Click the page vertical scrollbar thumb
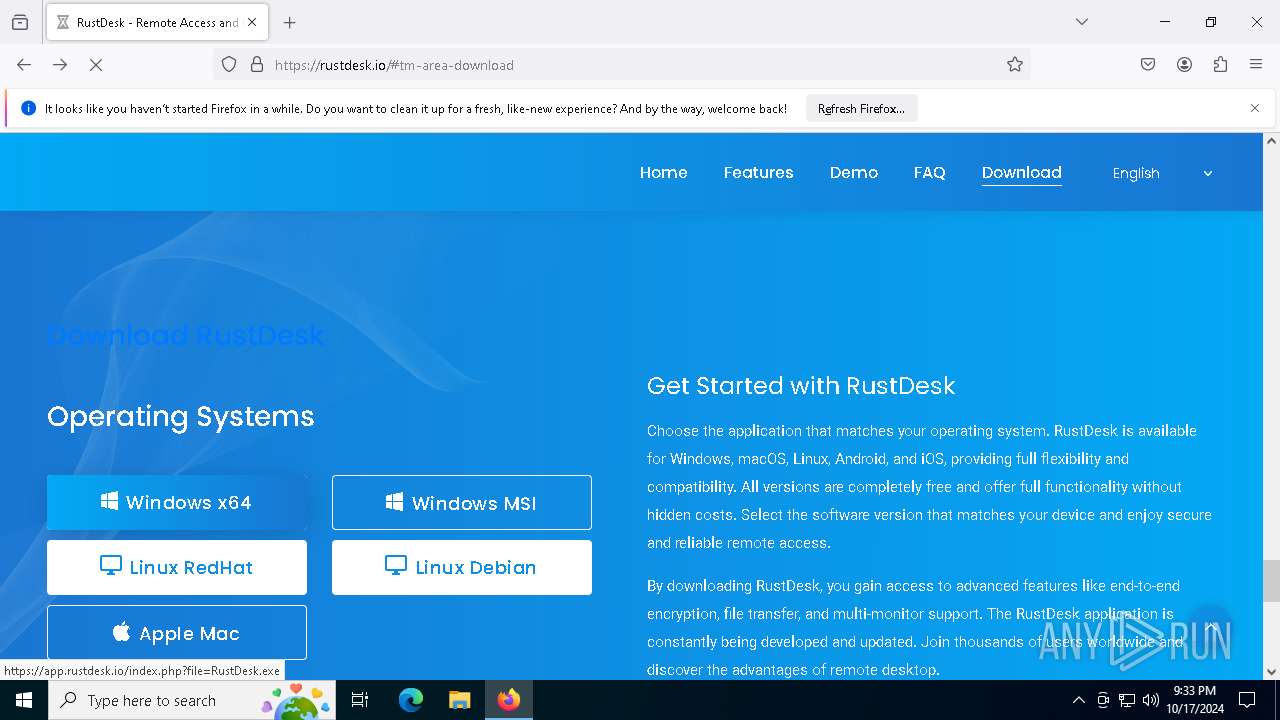The width and height of the screenshot is (1280, 720). pos(1271,581)
